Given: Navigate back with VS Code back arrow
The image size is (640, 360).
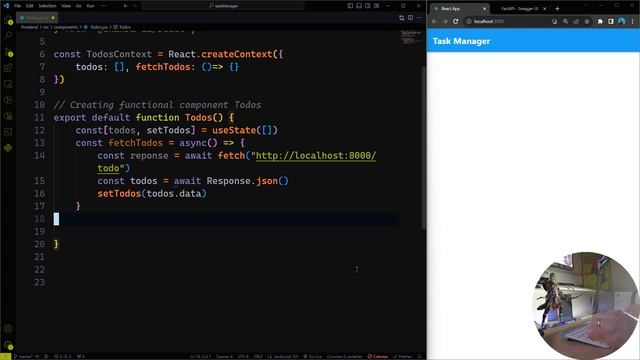Looking at the screenshot, I should (x=126, y=6).
